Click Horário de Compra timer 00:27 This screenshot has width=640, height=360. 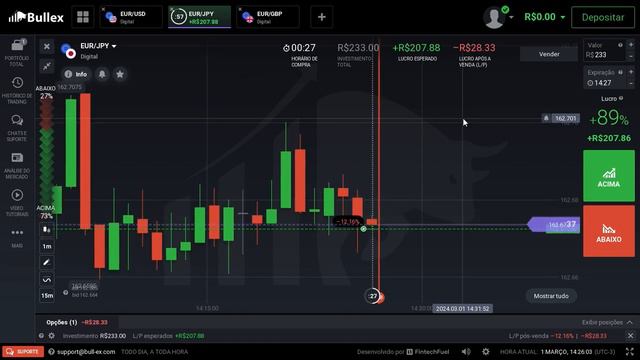pyautogui.click(x=300, y=48)
